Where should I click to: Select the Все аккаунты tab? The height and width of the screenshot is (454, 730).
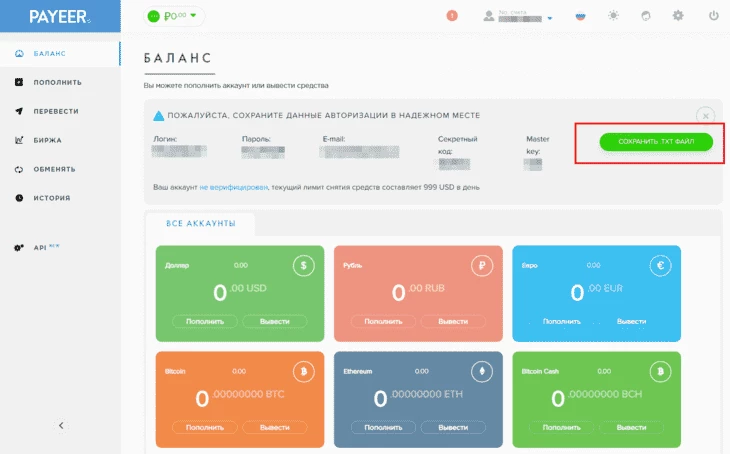(x=200, y=223)
